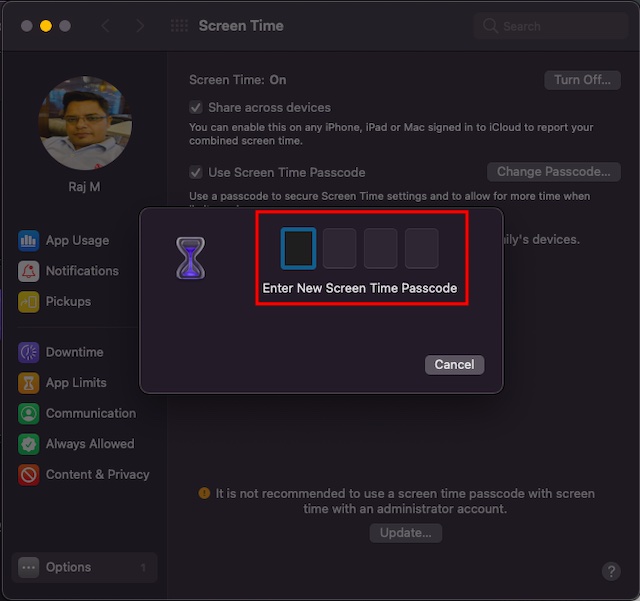Toggle Share across devices checkbox
The width and height of the screenshot is (640, 601).
196,108
